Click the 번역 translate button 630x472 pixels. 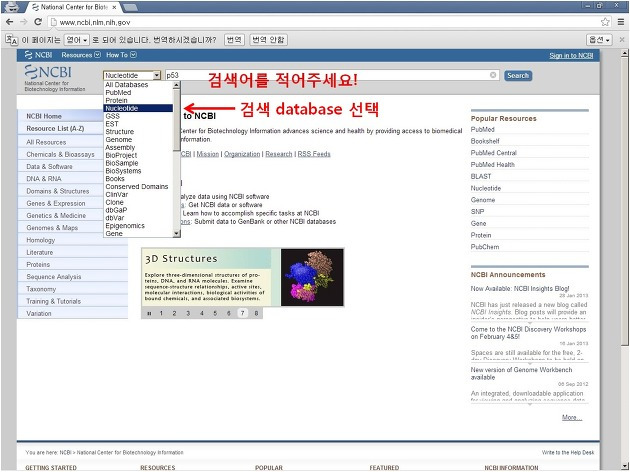click(x=234, y=40)
